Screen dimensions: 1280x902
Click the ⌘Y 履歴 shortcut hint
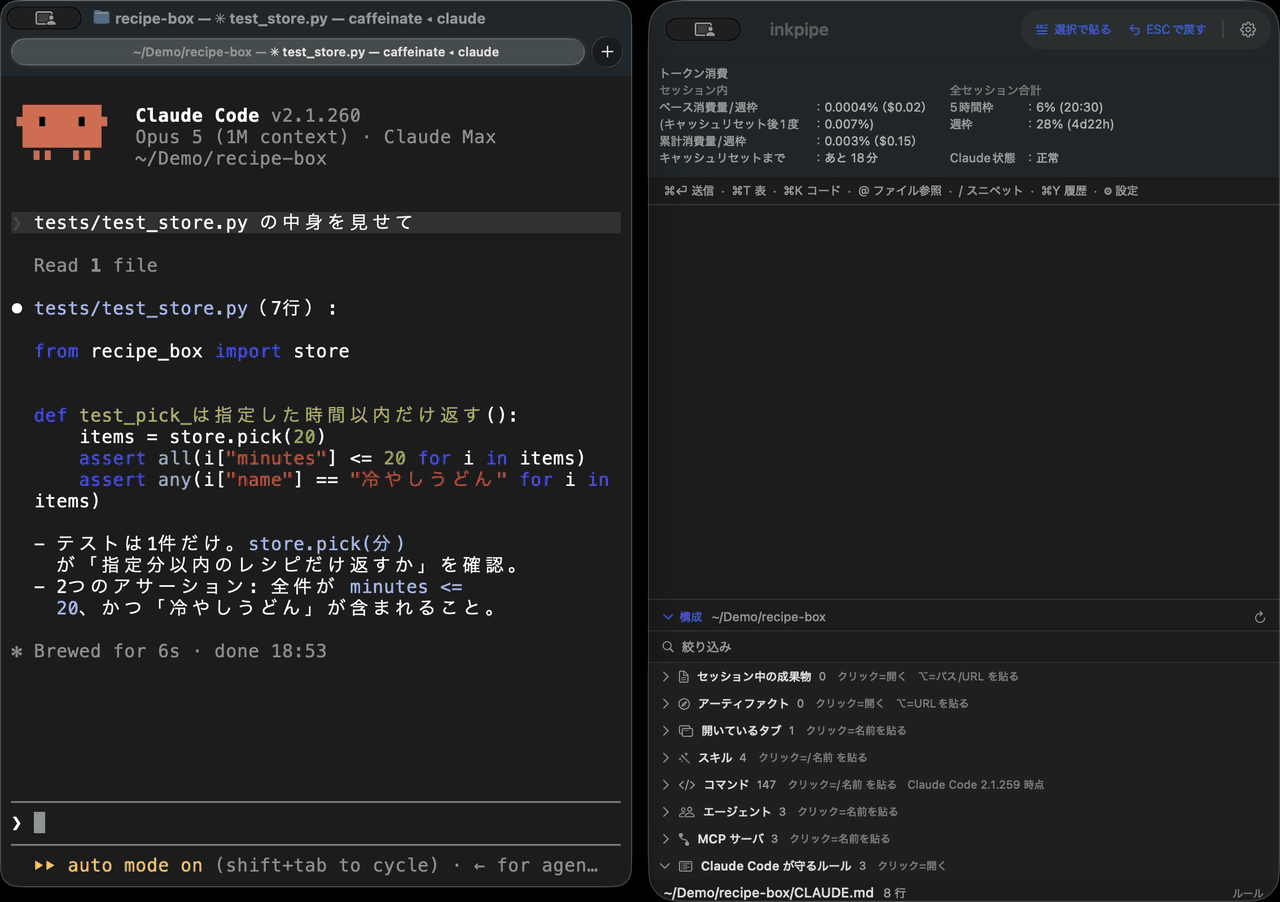1064,191
